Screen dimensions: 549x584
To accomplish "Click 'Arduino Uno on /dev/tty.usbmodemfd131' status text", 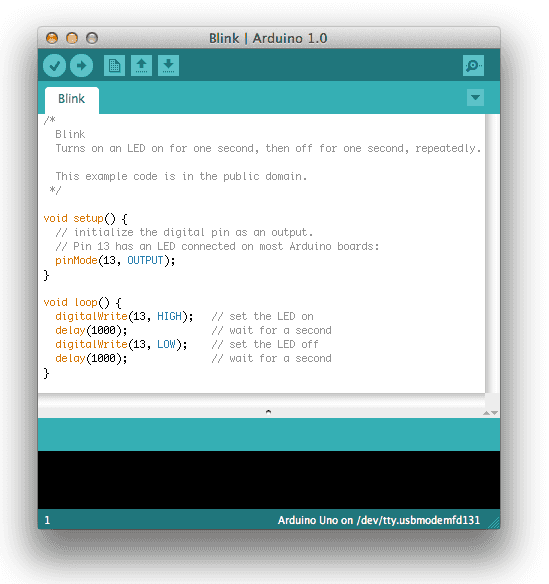I will (x=379, y=520).
